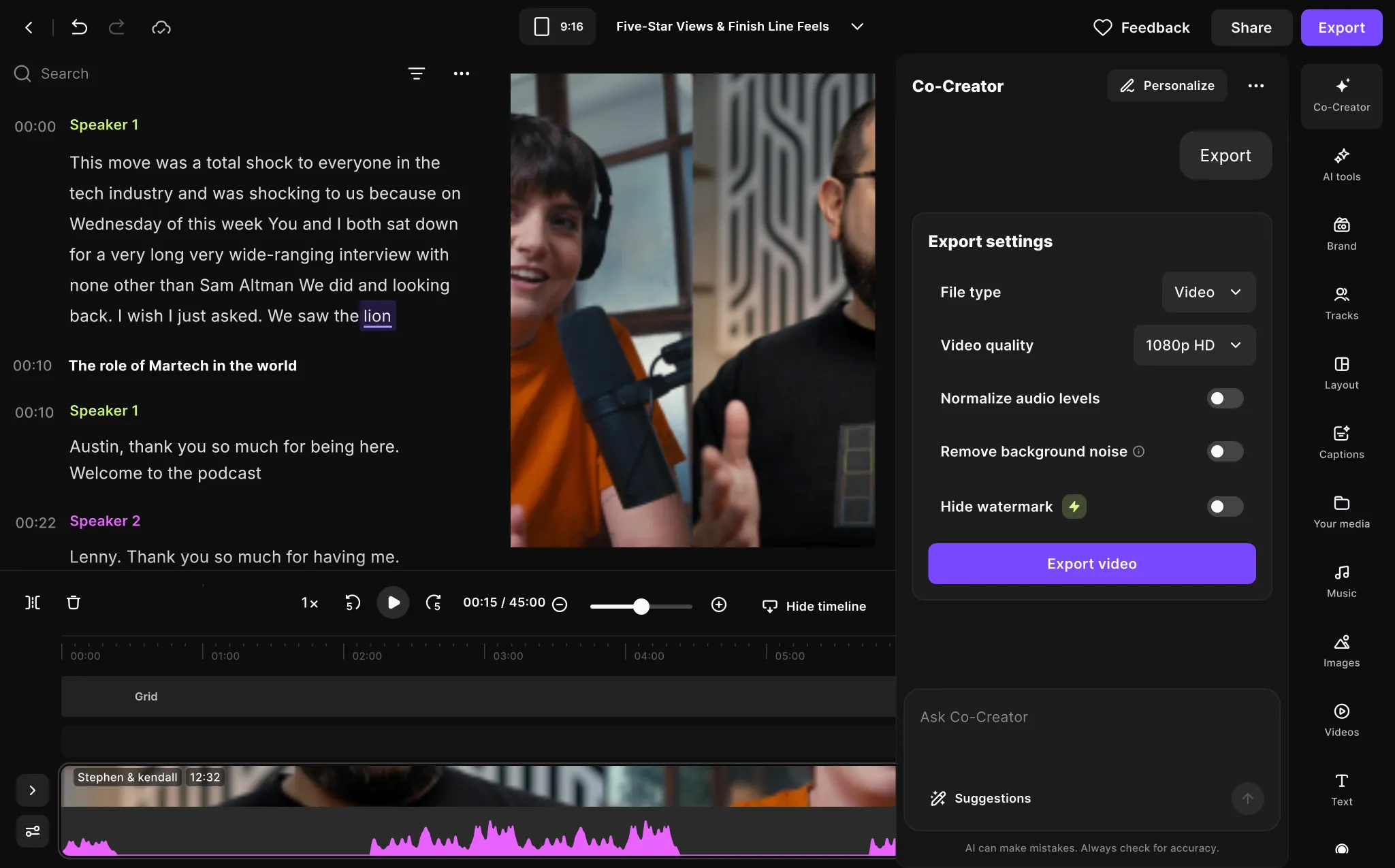Click Personalize button

(x=1167, y=86)
